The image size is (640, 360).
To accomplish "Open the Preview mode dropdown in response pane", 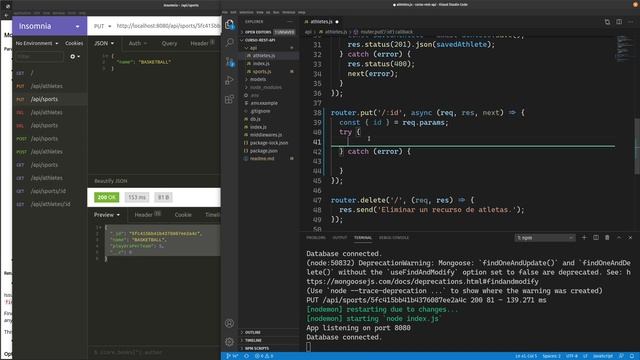I will tap(107, 215).
